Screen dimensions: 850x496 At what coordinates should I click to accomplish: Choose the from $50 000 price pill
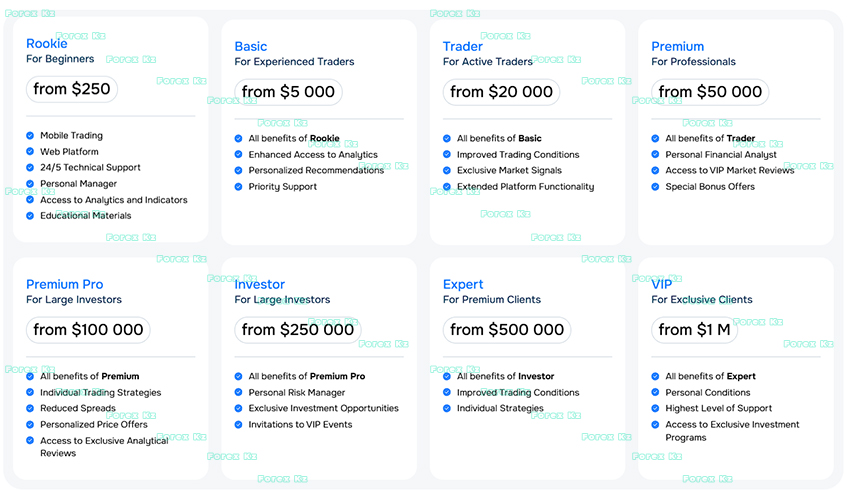pos(710,92)
